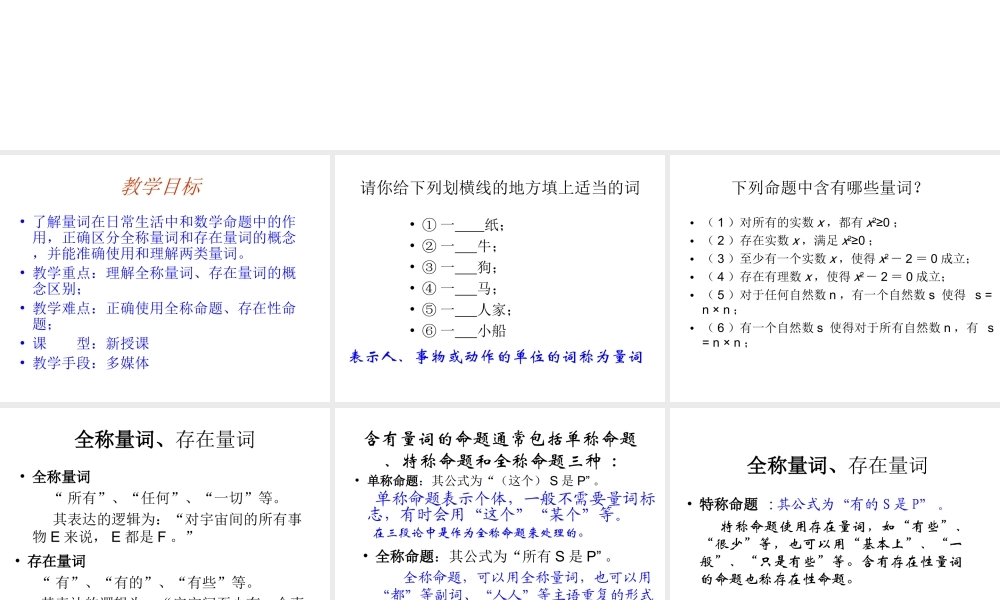The image size is (1000, 600).
Task: Select the 课型：新授课 line
Action: pyautogui.click(x=90, y=343)
